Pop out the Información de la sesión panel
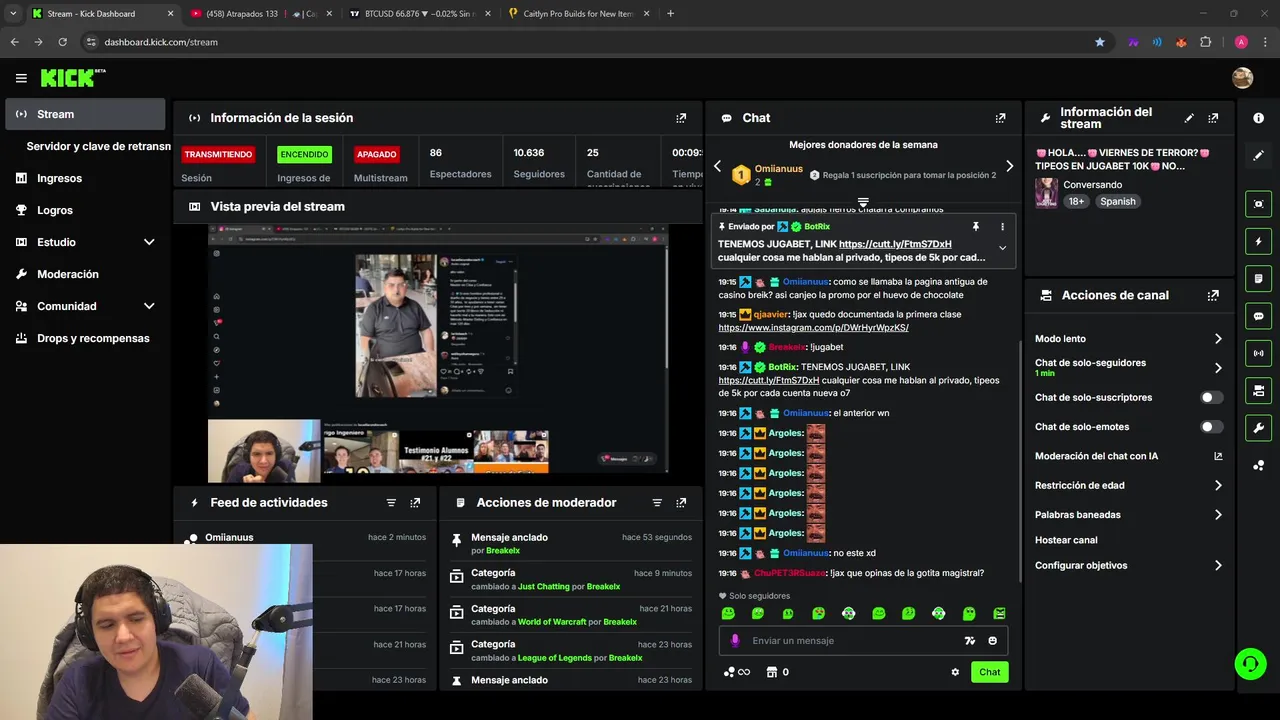The width and height of the screenshot is (1280, 720). click(x=681, y=118)
